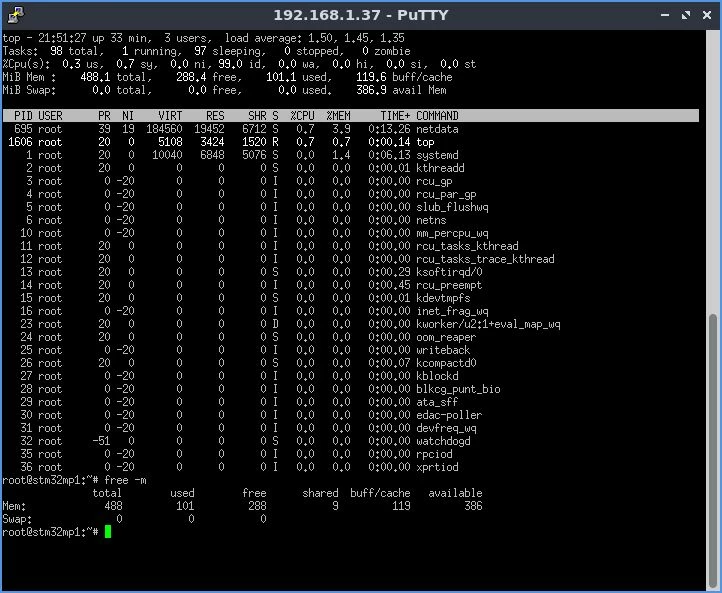
Task: Close the PuTTY session window
Action: (707, 15)
